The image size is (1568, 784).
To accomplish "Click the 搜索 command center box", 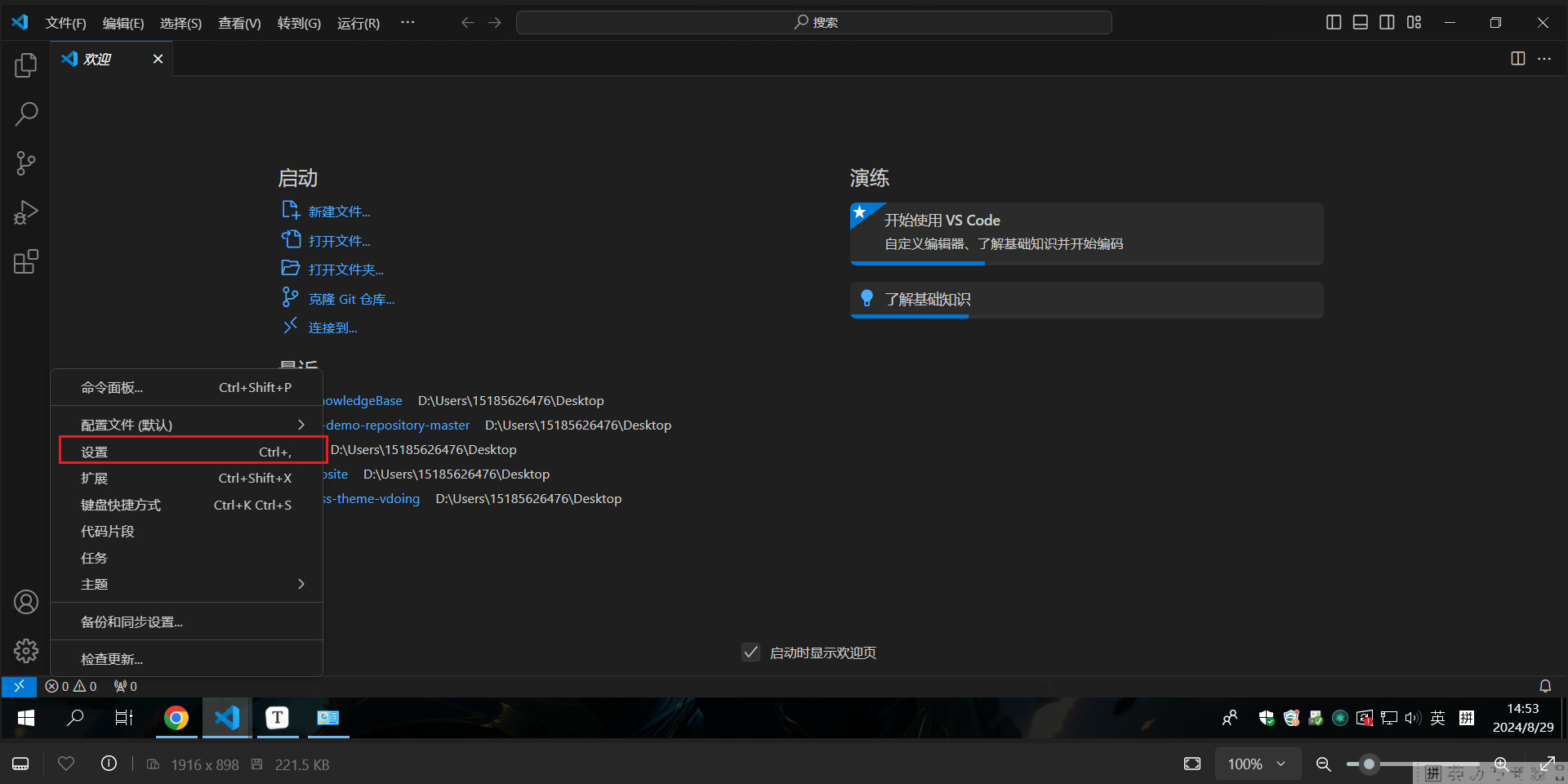I will tap(813, 22).
